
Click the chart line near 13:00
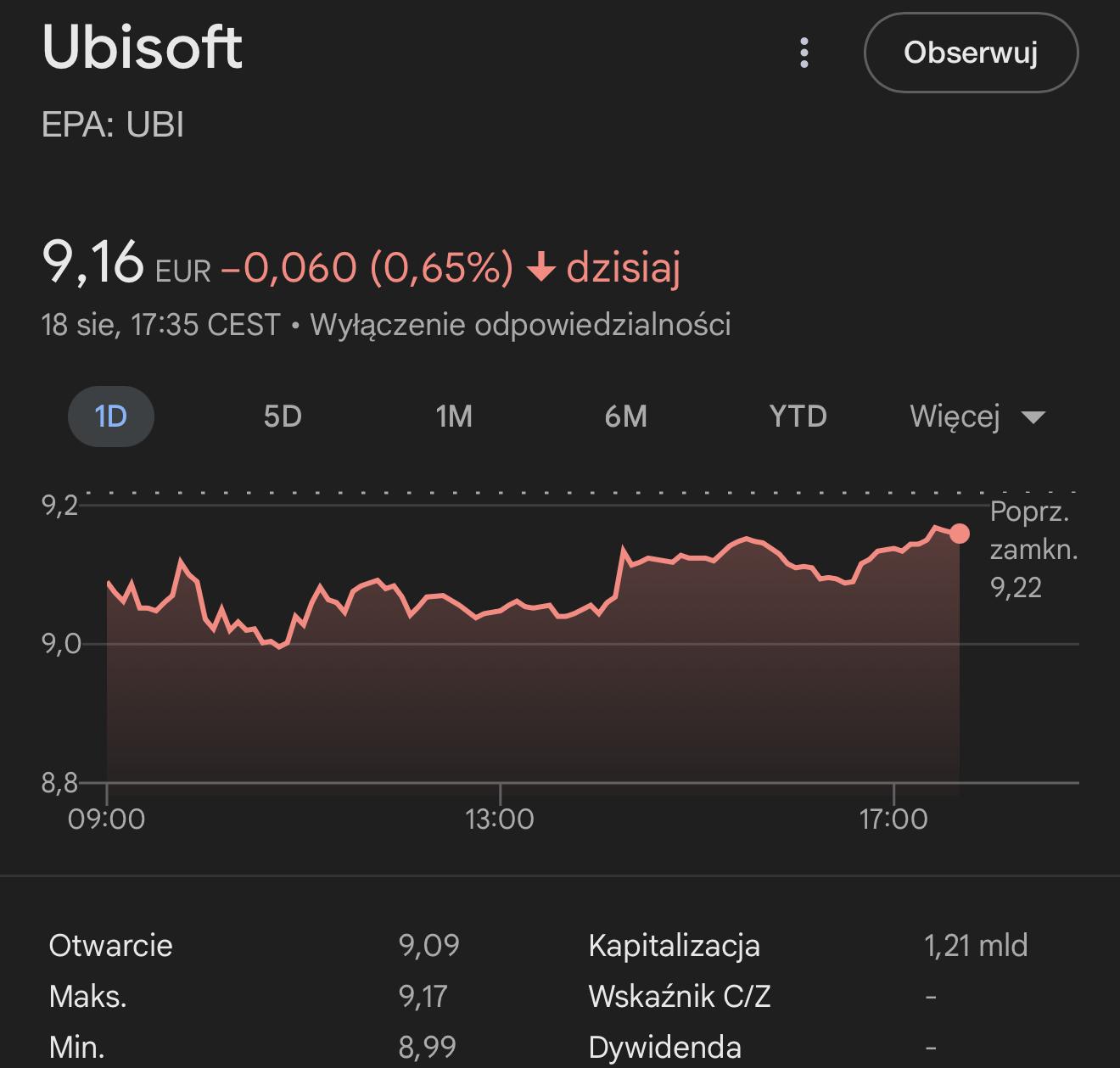tap(500, 609)
